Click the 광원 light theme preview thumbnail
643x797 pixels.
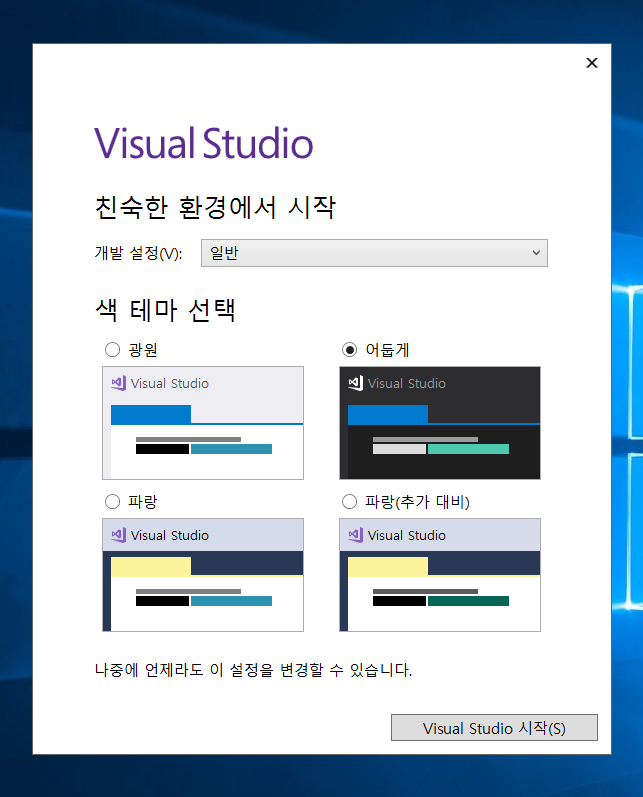pyautogui.click(x=203, y=423)
